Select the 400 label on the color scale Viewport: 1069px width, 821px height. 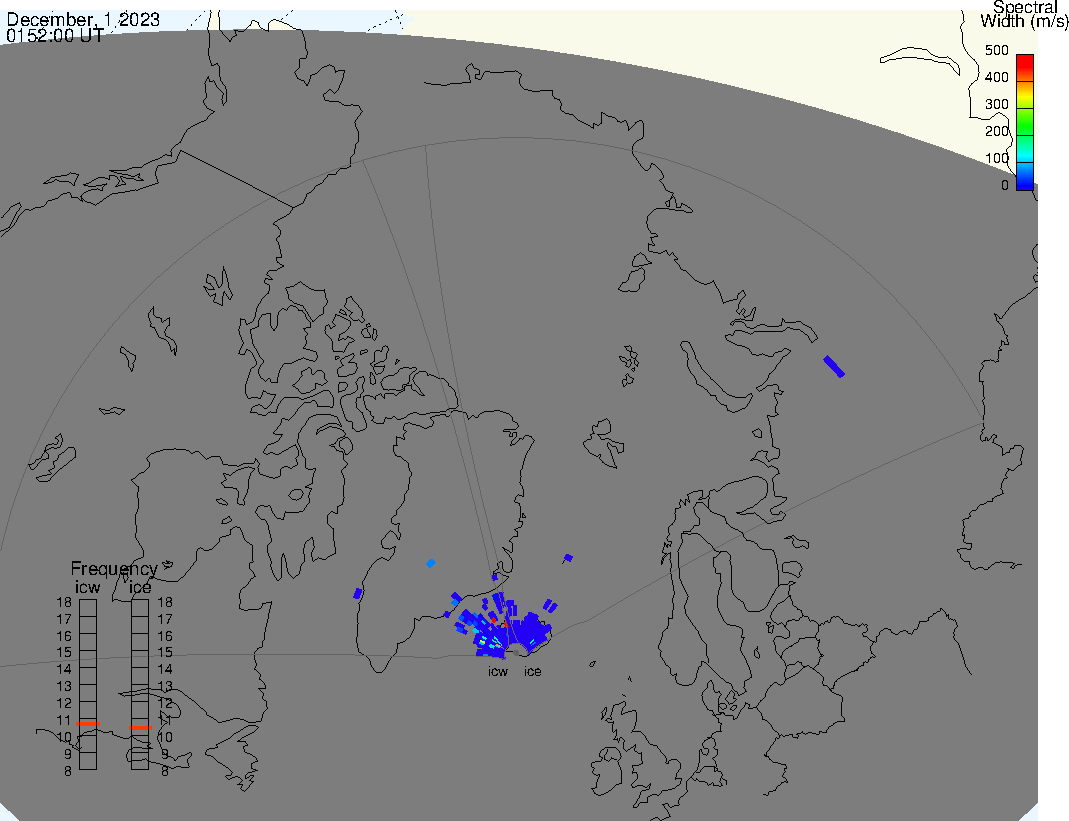996,77
